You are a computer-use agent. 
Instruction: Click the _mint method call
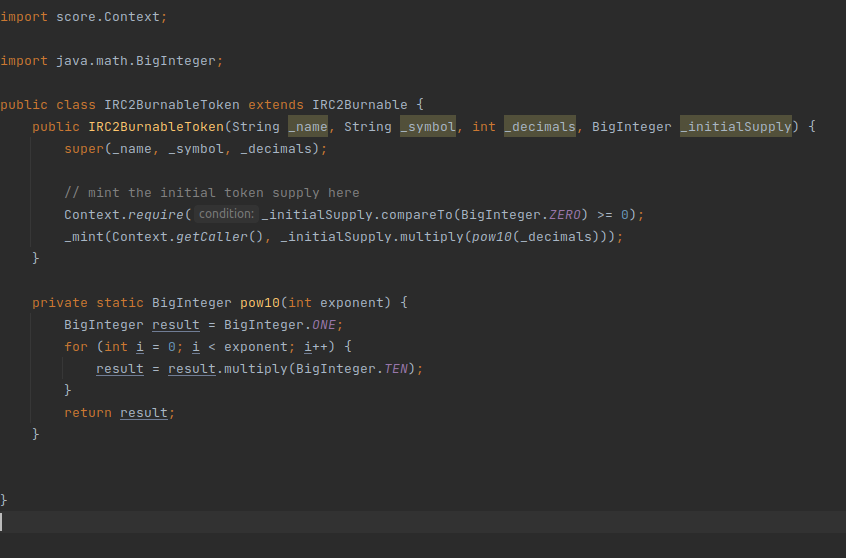pyautogui.click(x=83, y=237)
